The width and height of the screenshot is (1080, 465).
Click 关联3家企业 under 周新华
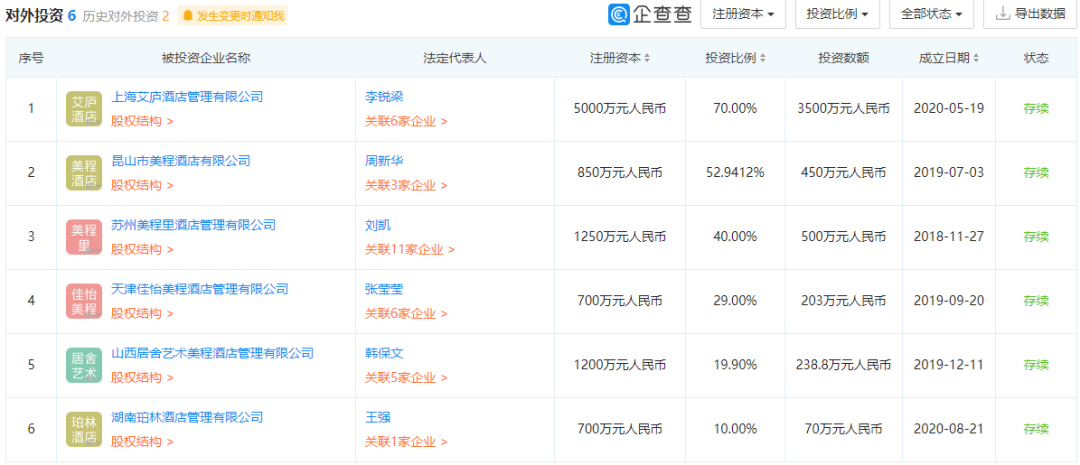click(406, 186)
